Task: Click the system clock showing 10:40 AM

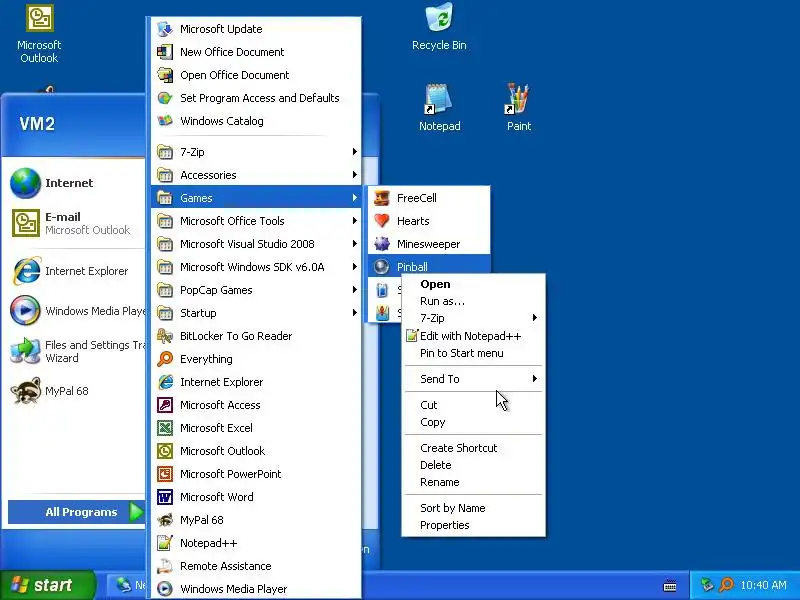Action: coord(763,585)
